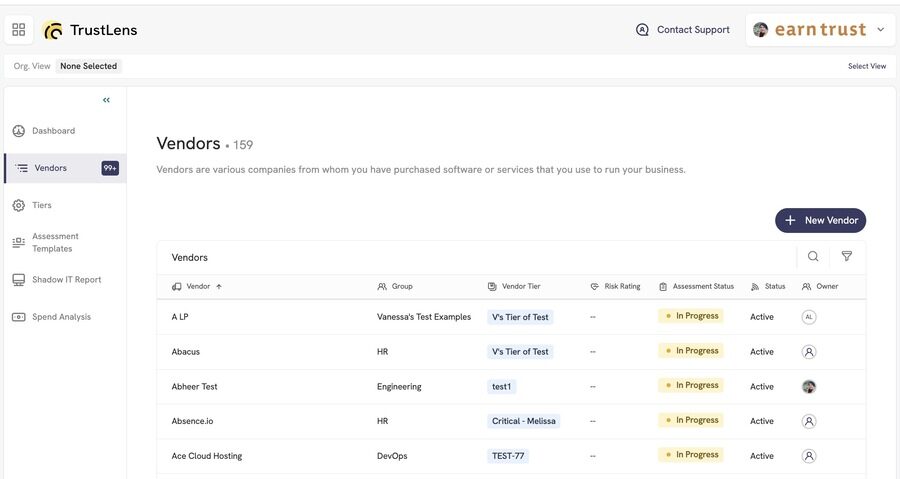Open the app grid launcher icon
The height and width of the screenshot is (479, 900).
(19, 30)
